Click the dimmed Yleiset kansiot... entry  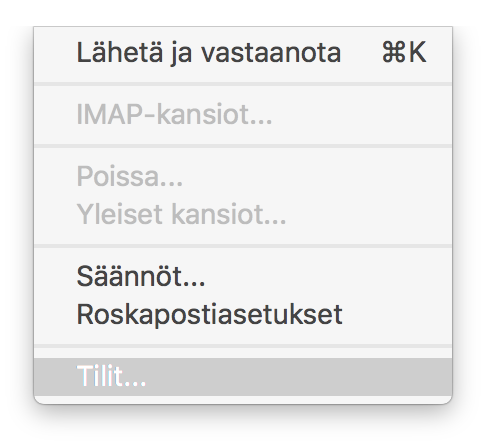point(243,214)
